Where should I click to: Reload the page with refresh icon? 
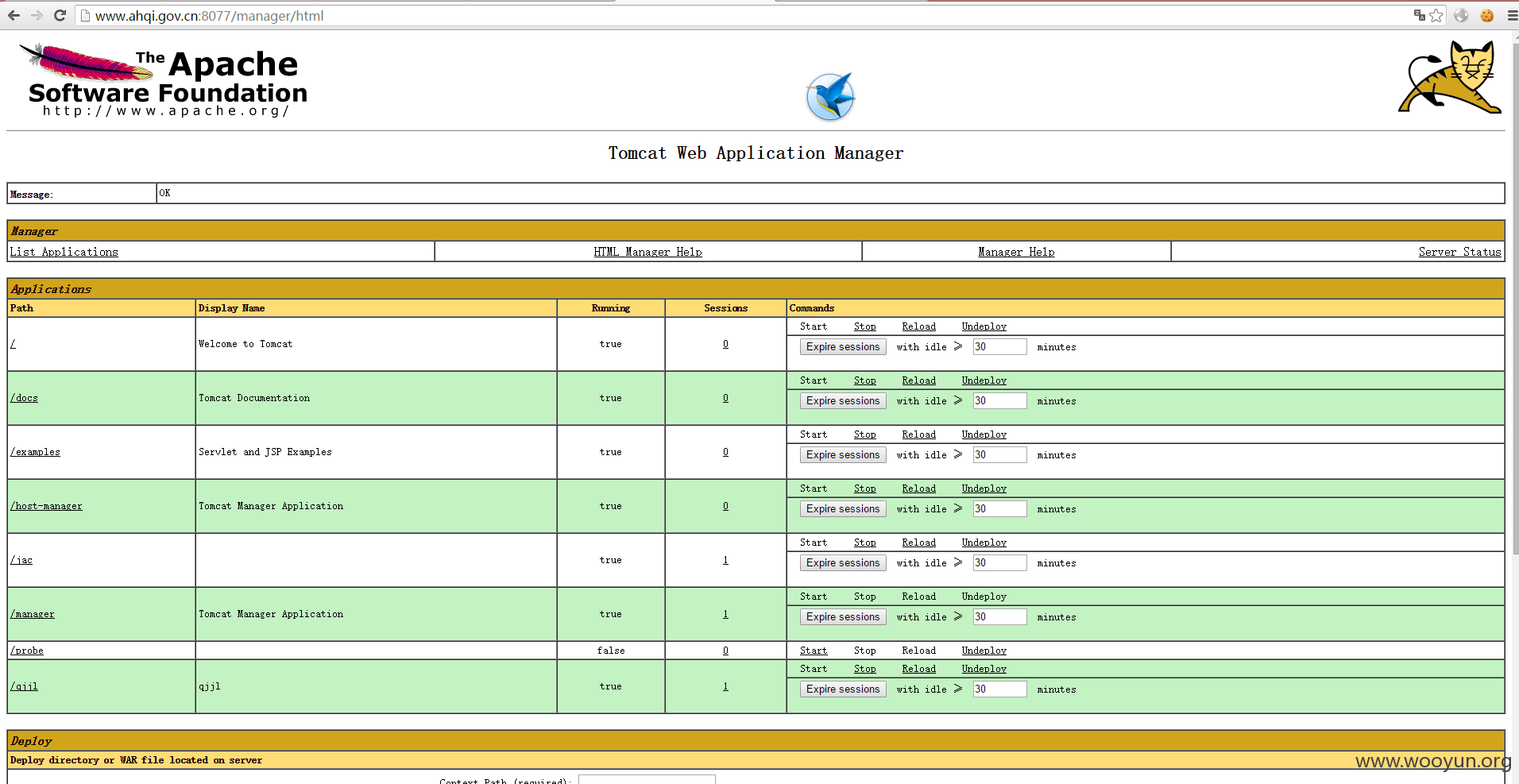click(x=60, y=15)
